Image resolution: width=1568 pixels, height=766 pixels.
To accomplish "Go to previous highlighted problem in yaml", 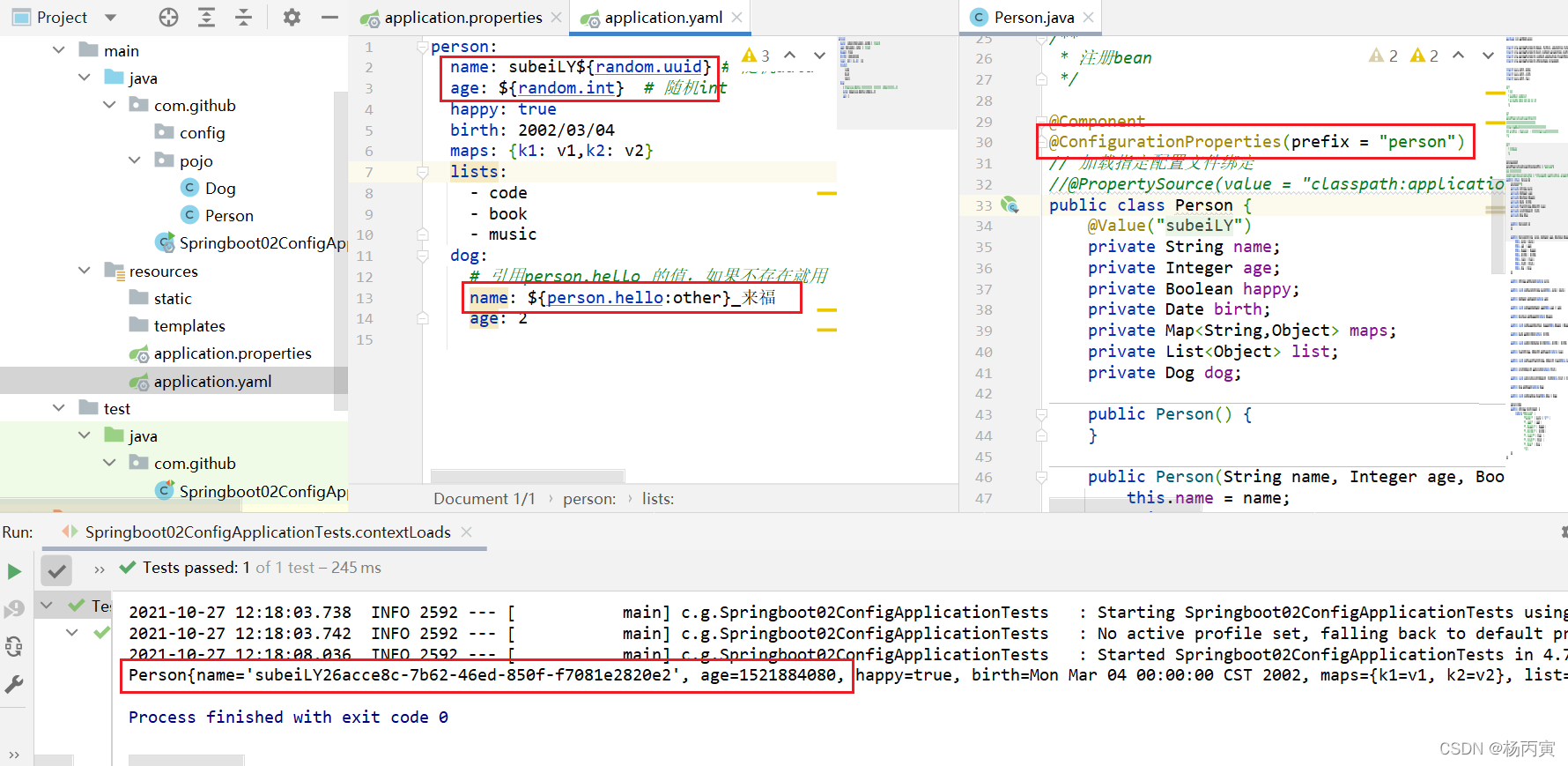I will pyautogui.click(x=790, y=56).
